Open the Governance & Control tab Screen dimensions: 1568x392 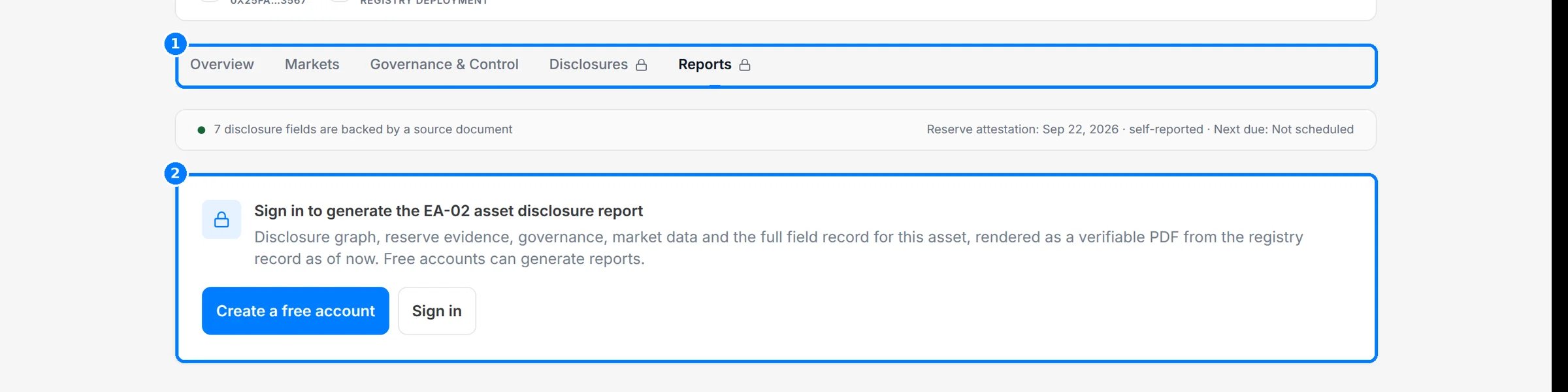tap(444, 64)
